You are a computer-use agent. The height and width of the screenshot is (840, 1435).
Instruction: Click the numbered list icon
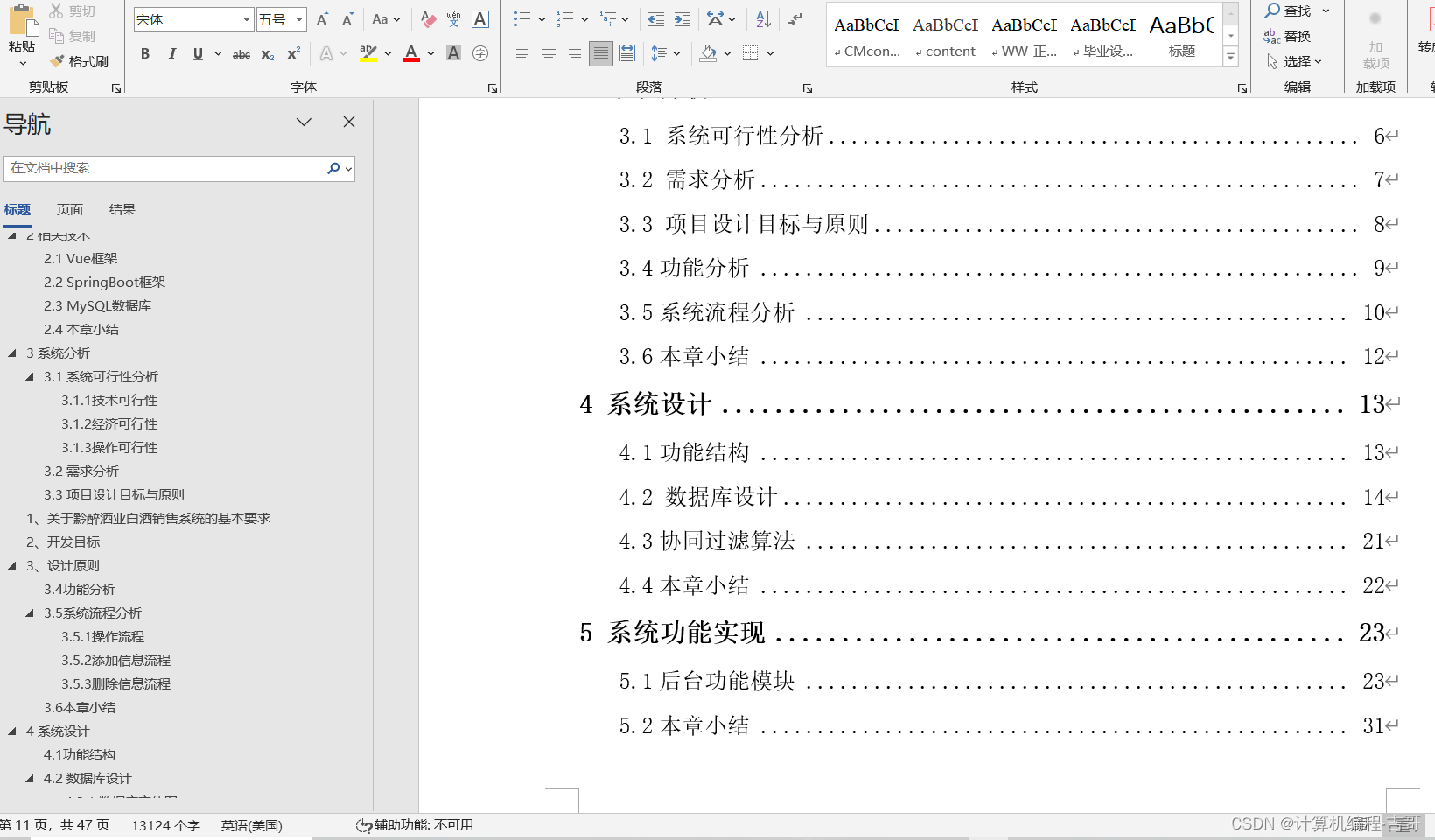pyautogui.click(x=565, y=19)
